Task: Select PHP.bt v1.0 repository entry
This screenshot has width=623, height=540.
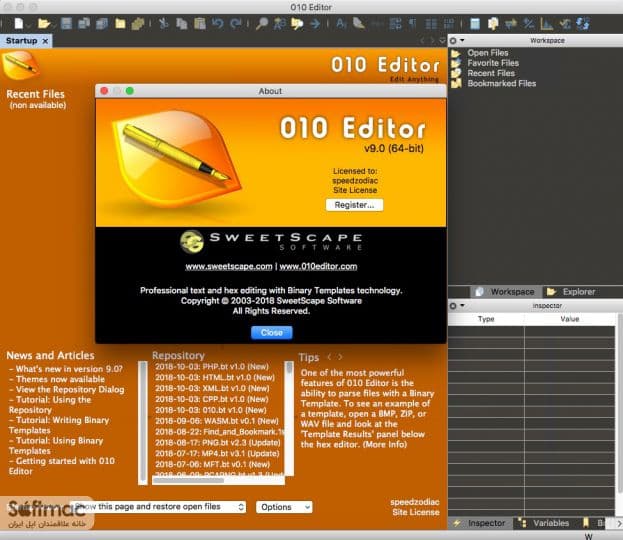Action: 212,366
